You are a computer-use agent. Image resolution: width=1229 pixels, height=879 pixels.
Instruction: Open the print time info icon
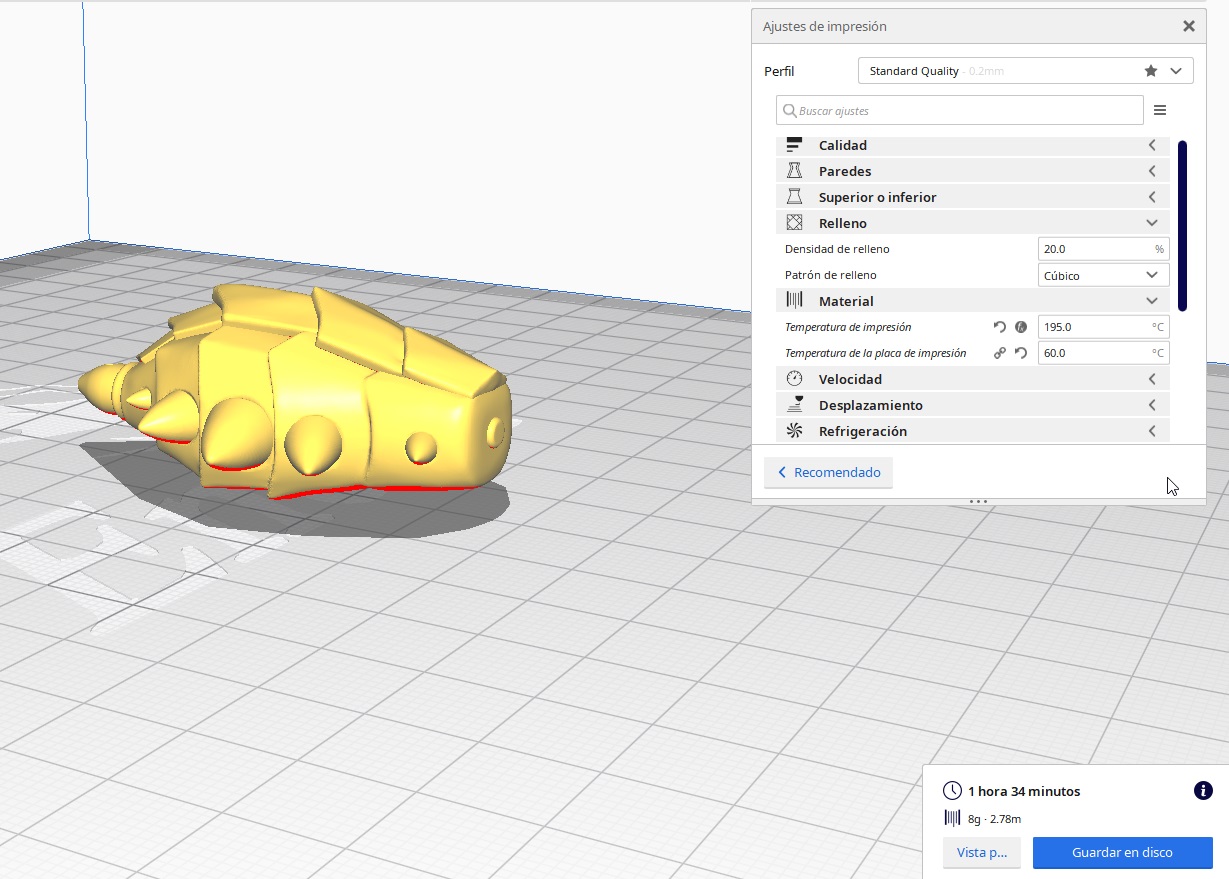1203,790
